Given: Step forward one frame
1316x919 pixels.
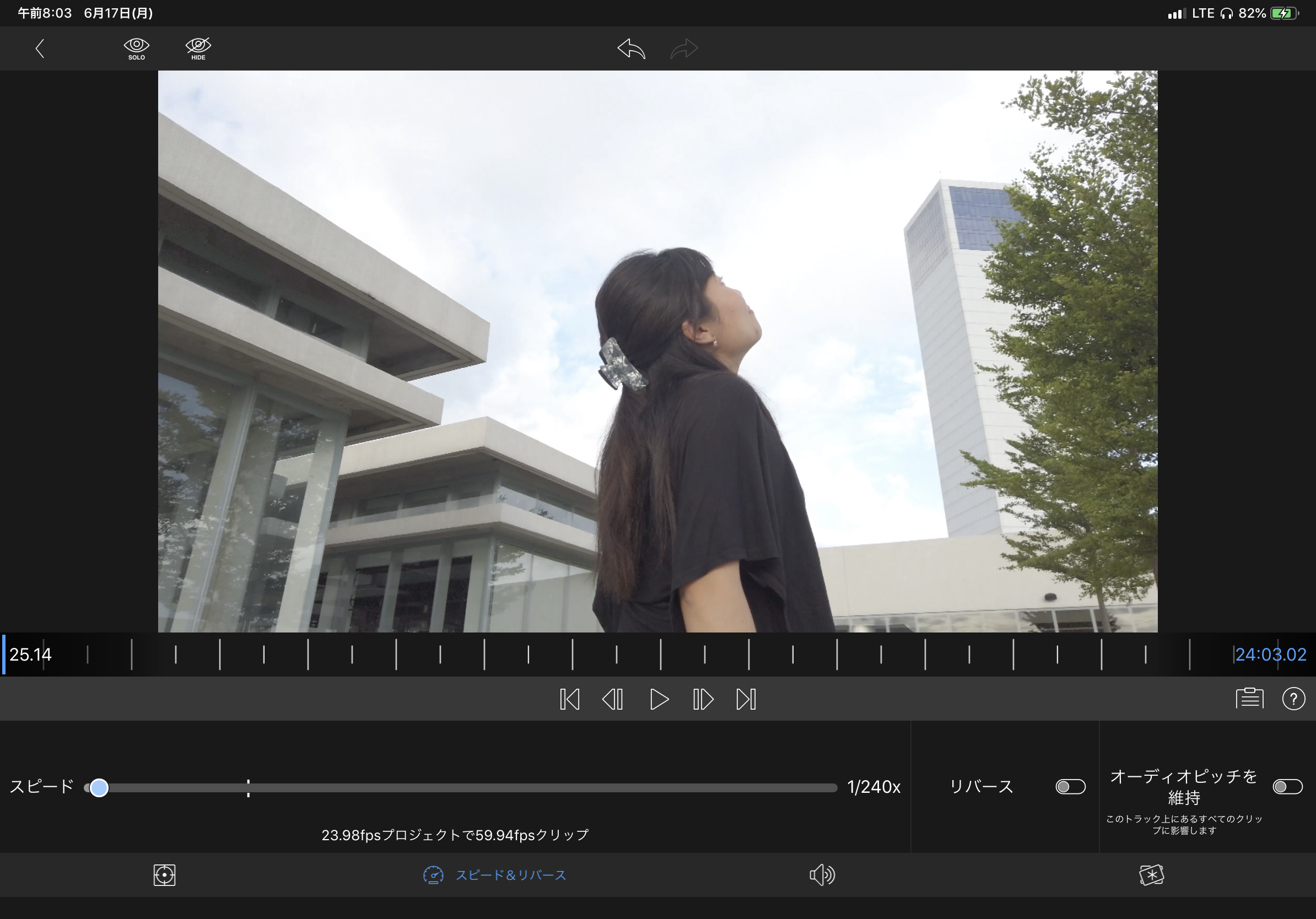Looking at the screenshot, I should (703, 699).
